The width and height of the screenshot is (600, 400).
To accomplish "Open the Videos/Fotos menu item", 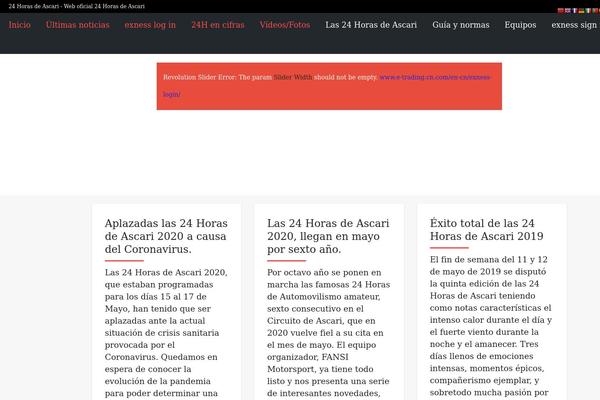I will pos(285,25).
